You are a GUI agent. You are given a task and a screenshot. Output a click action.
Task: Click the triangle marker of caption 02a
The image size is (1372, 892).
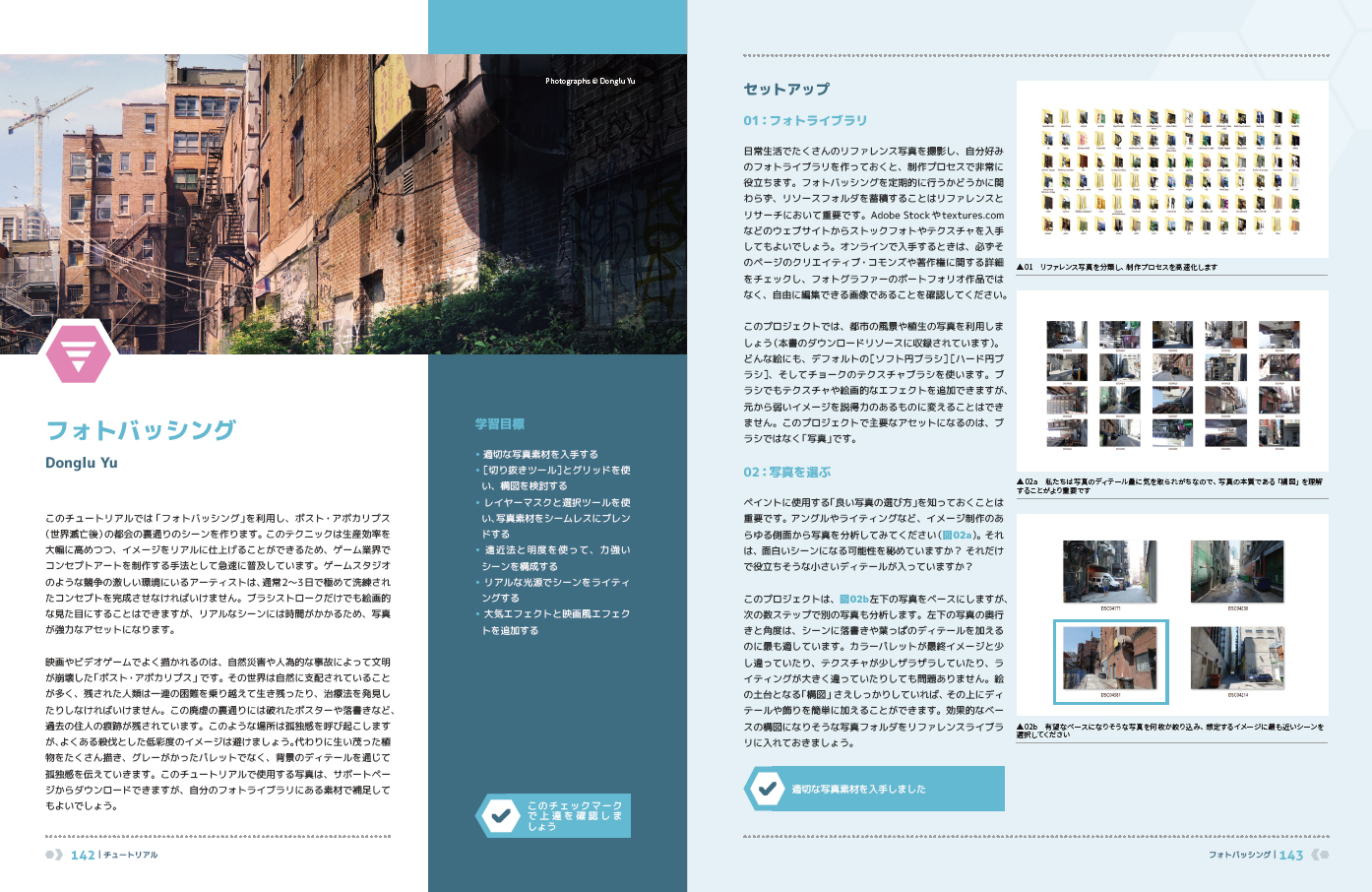coord(1021,482)
